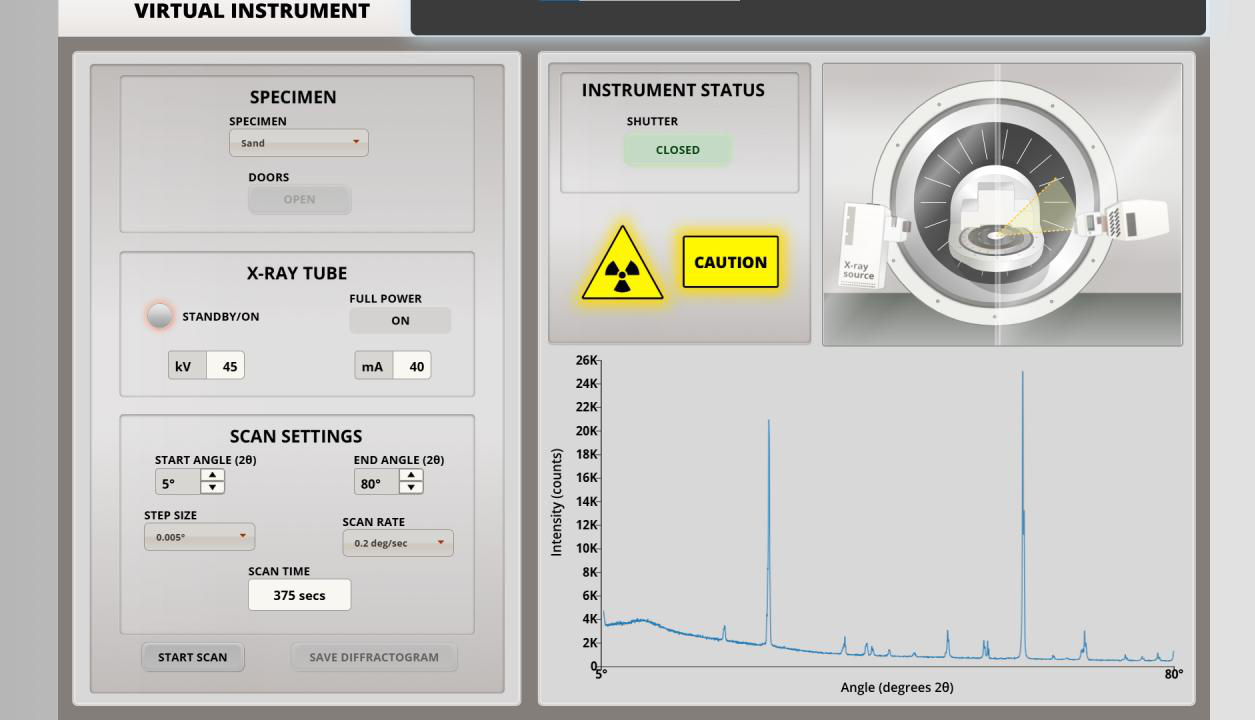
Task: Click the kV value field showing 45
Action: pyautogui.click(x=226, y=366)
